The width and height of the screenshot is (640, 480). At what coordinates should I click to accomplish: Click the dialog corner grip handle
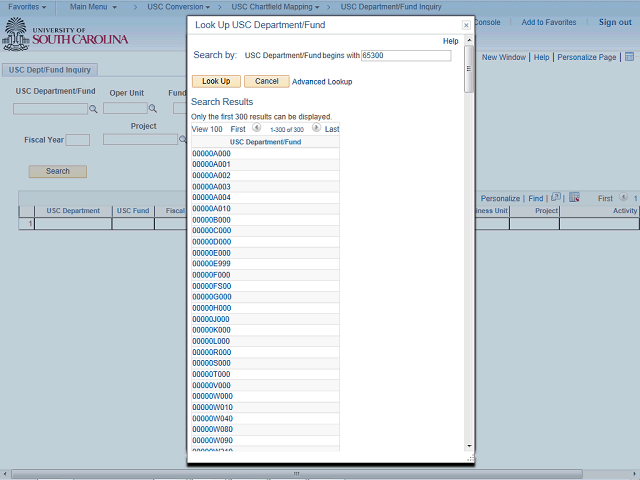click(471, 459)
